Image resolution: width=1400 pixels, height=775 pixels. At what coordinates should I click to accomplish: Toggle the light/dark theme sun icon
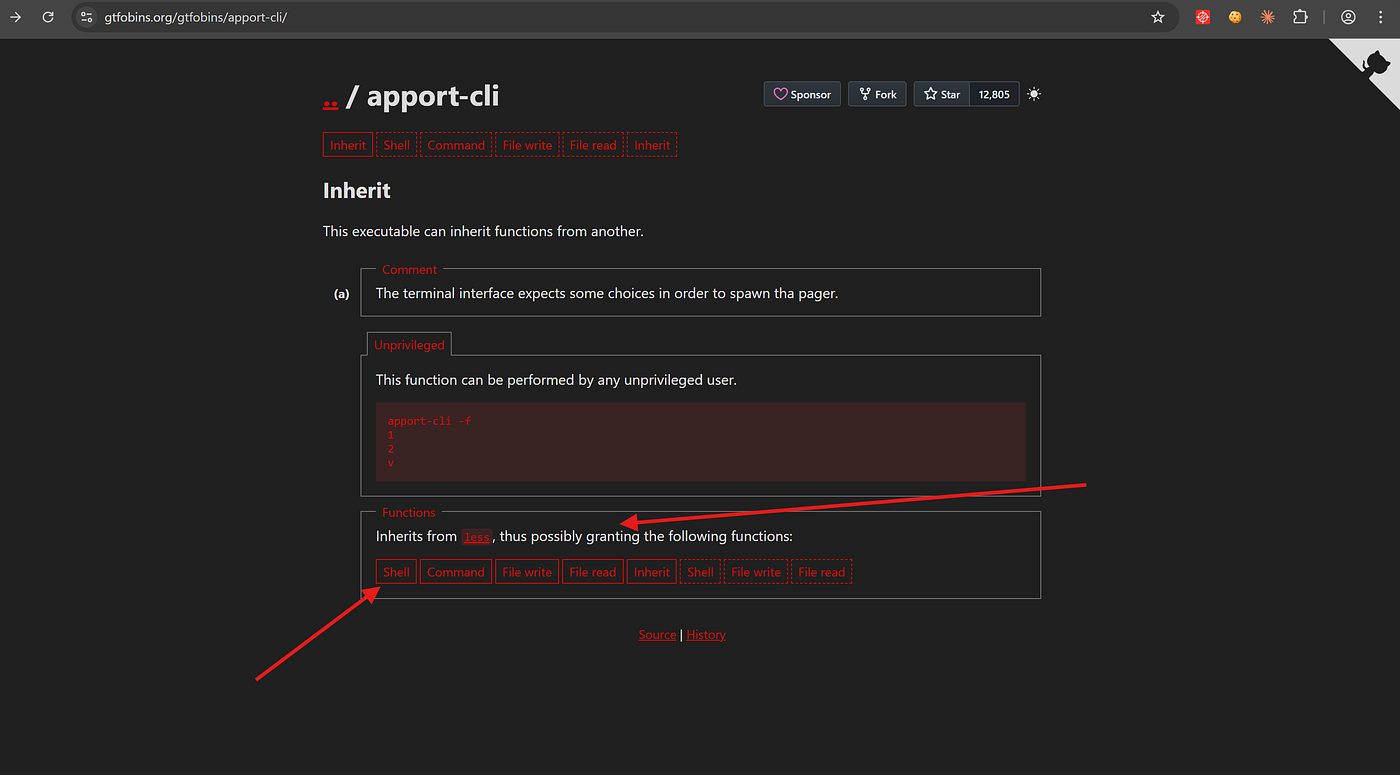click(x=1034, y=94)
